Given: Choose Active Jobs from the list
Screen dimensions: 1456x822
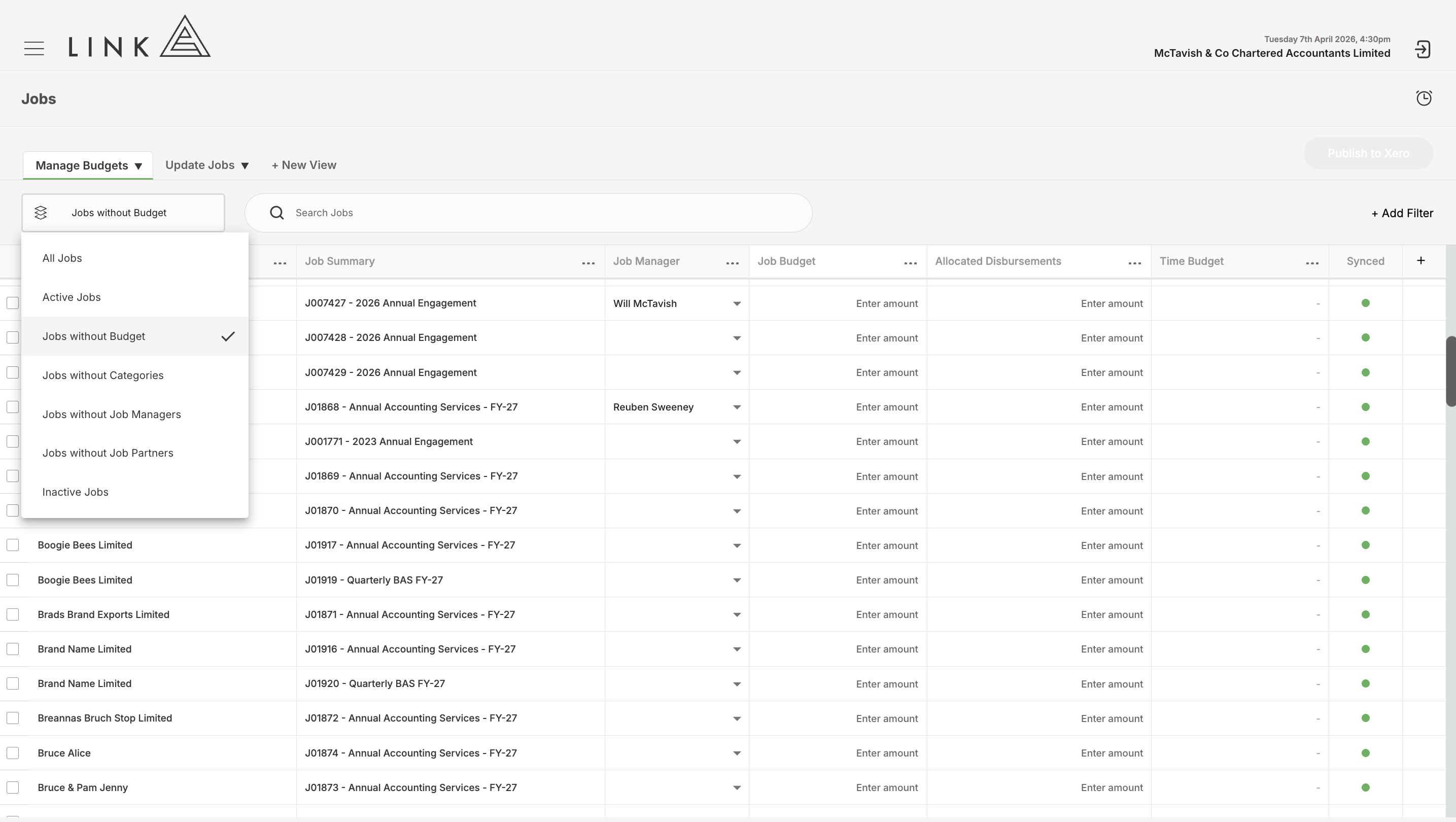Looking at the screenshot, I should click(x=134, y=297).
